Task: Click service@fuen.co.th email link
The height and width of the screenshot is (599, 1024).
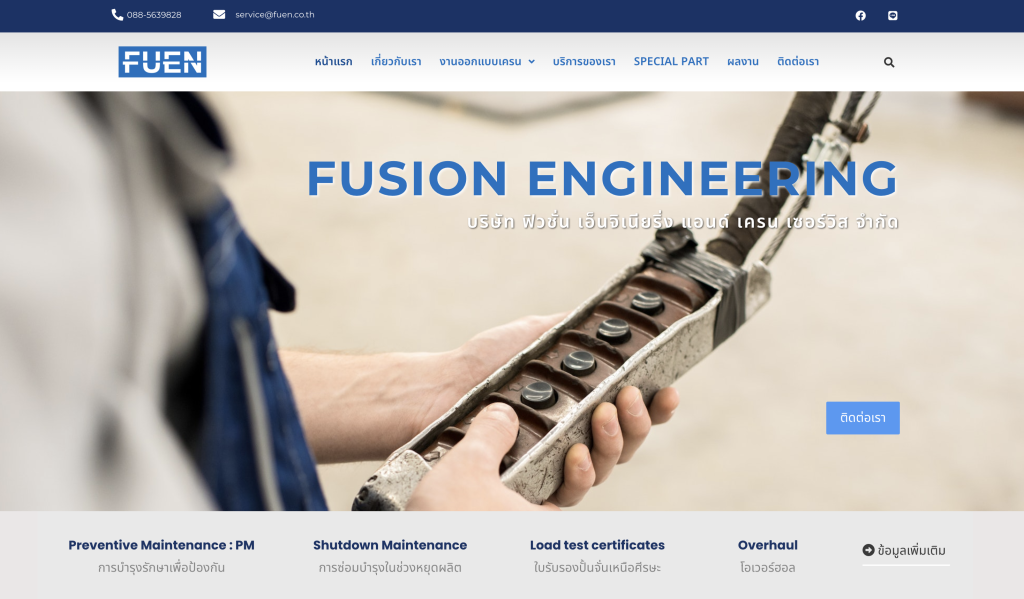Action: [x=275, y=14]
